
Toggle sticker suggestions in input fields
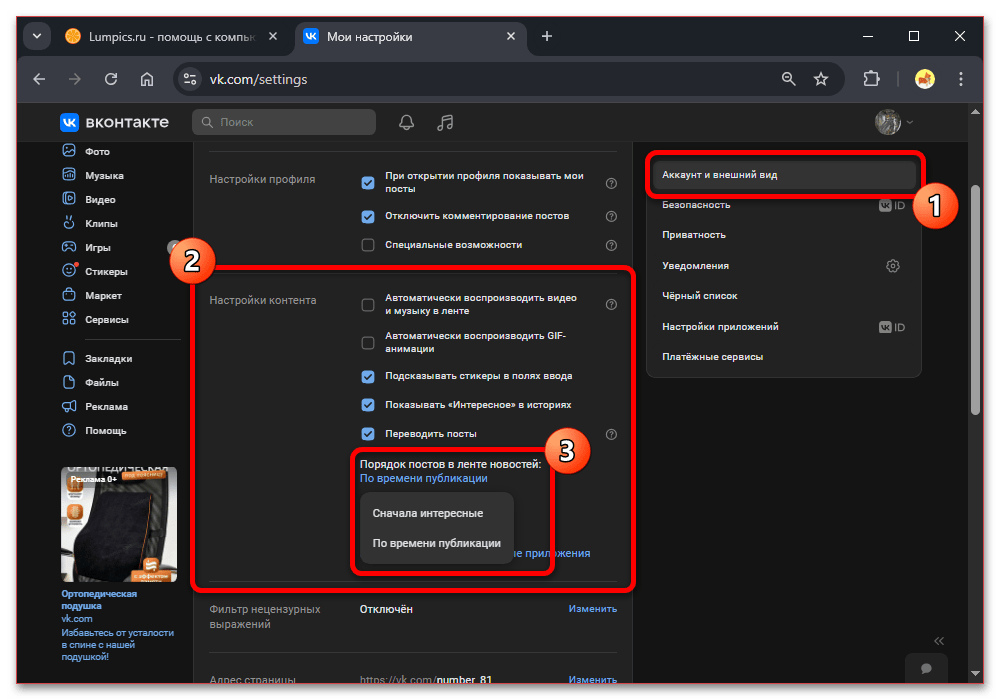click(x=368, y=376)
